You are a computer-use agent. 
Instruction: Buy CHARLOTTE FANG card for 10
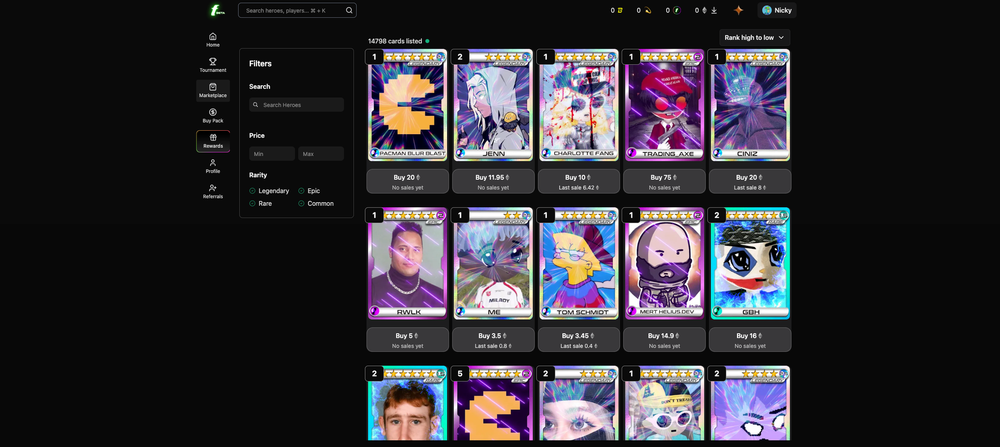pyautogui.click(x=578, y=181)
